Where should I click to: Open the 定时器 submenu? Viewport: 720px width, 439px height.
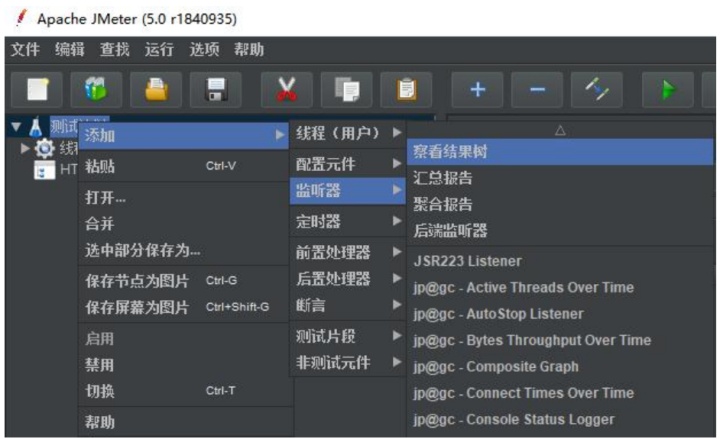pos(348,221)
